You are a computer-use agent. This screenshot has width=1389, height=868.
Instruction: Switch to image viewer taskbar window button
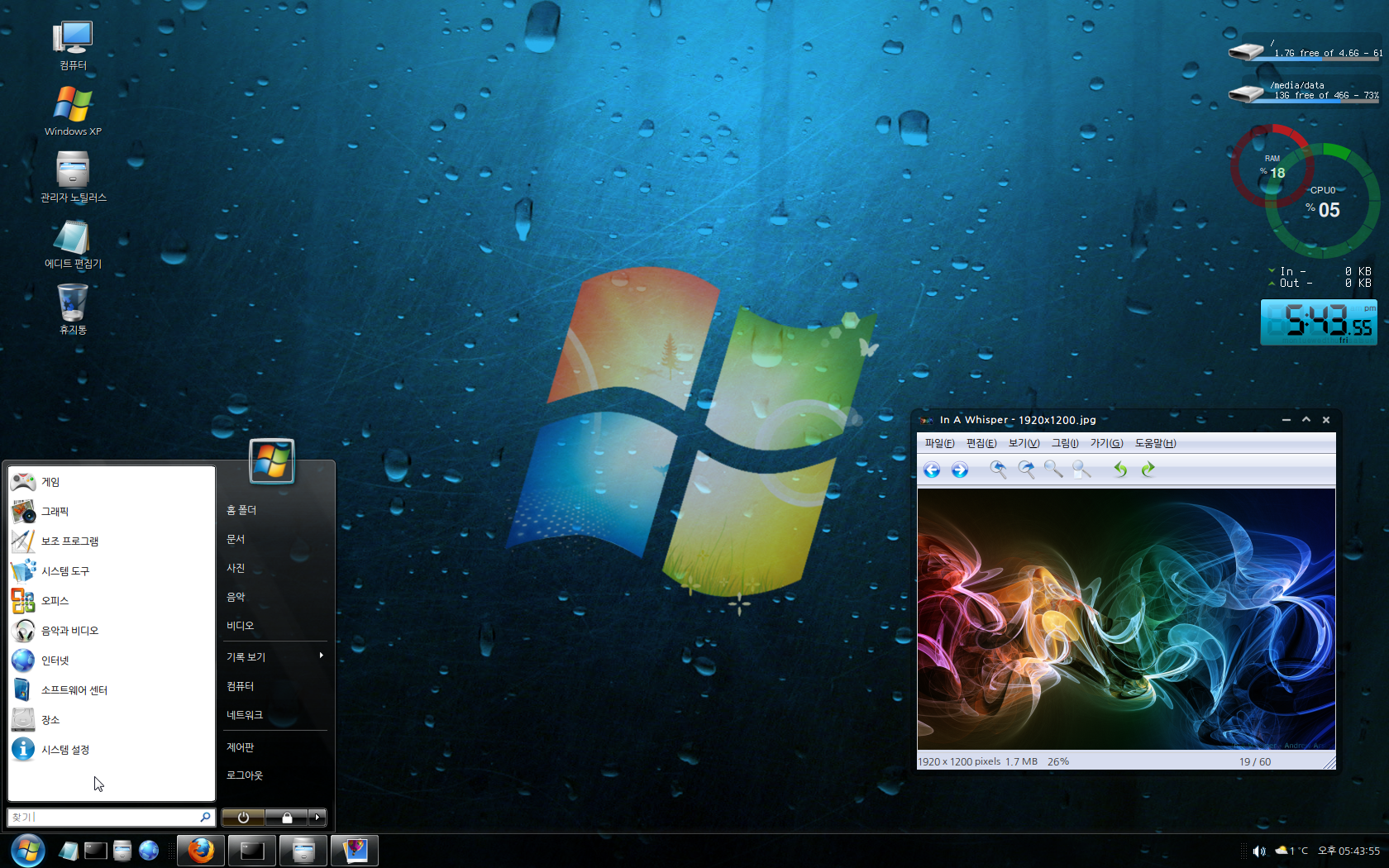355,850
